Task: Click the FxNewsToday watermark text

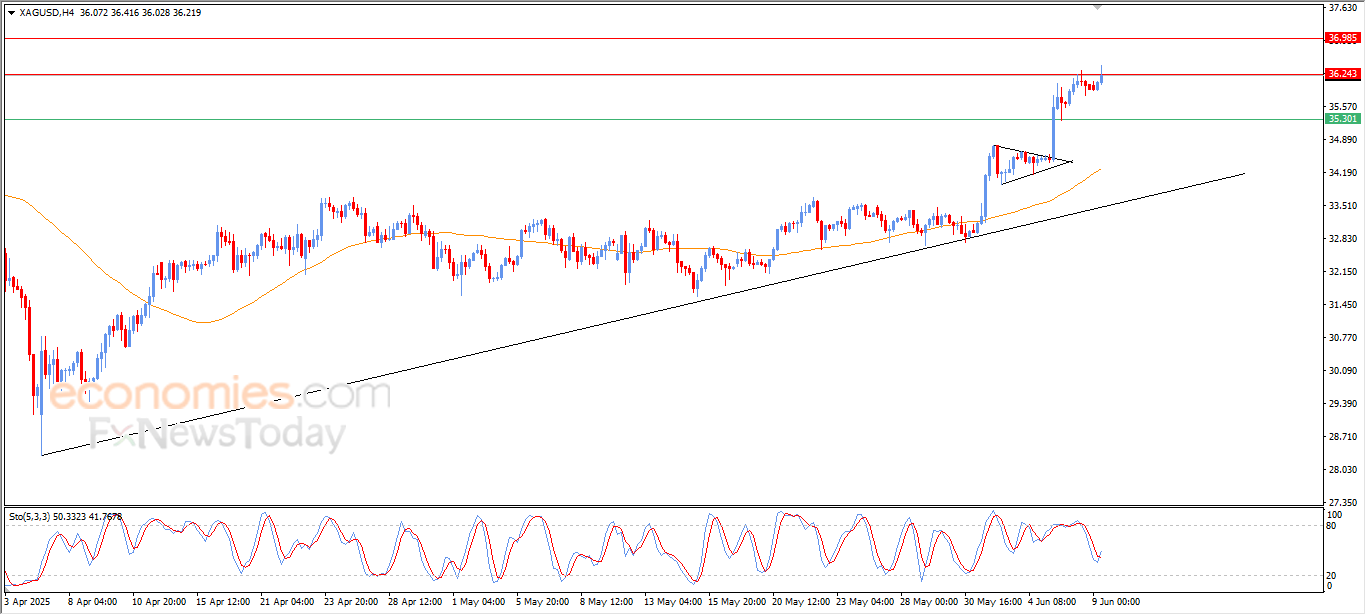Action: [x=217, y=434]
